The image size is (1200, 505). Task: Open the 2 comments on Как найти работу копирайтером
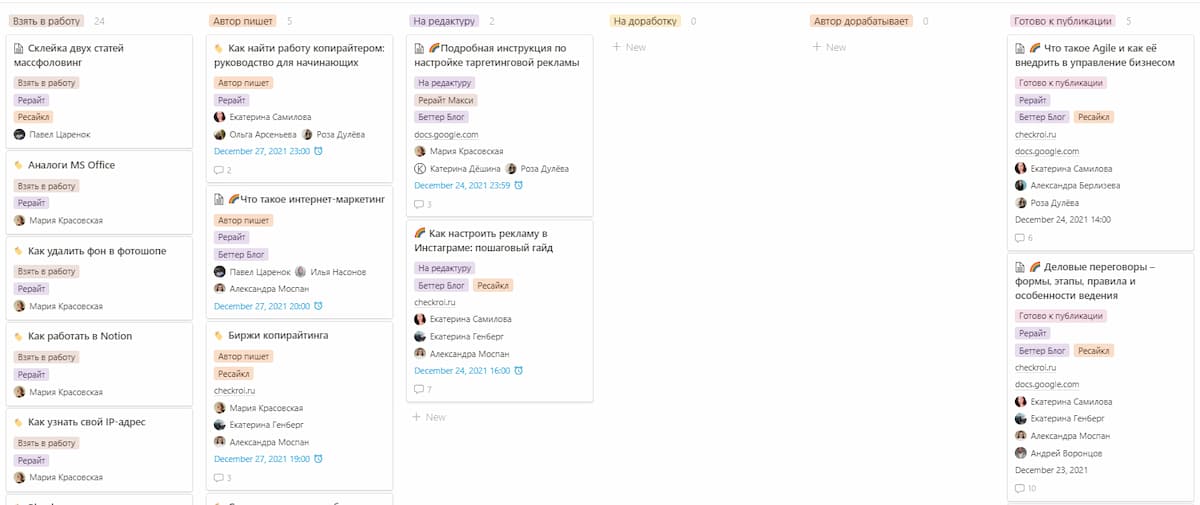click(x=223, y=170)
